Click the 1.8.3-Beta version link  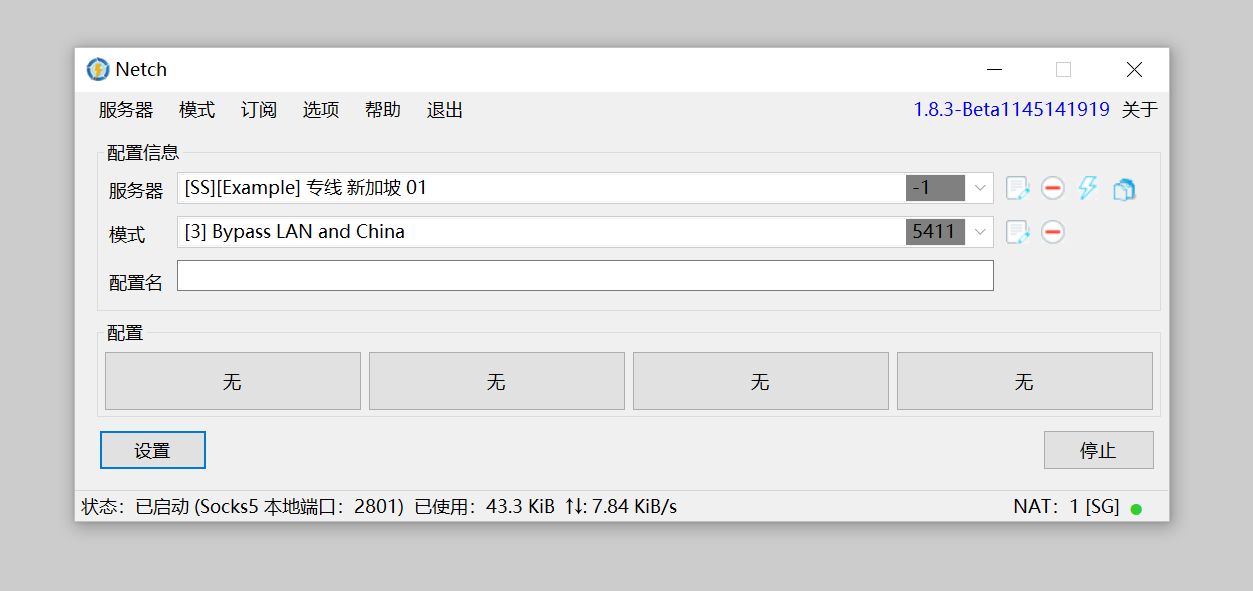click(1011, 110)
